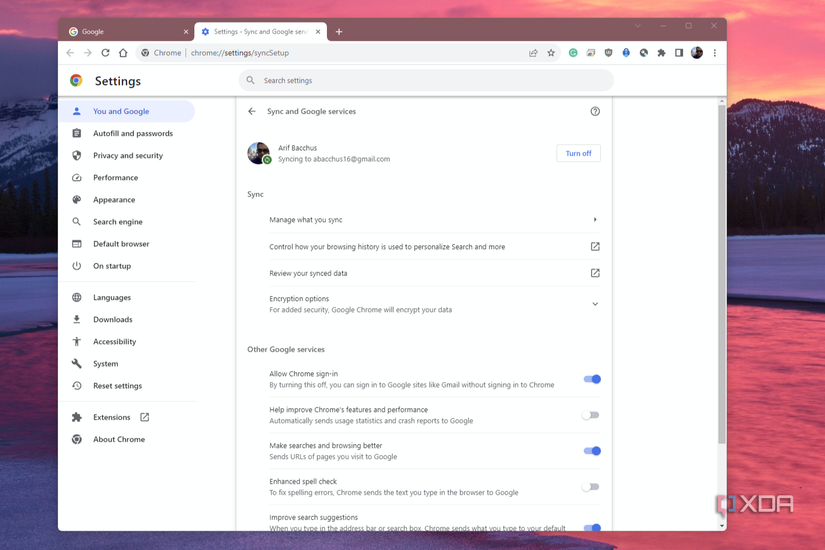The width and height of the screenshot is (825, 550).
Task: Switch to the Settings tab
Action: tap(260, 32)
